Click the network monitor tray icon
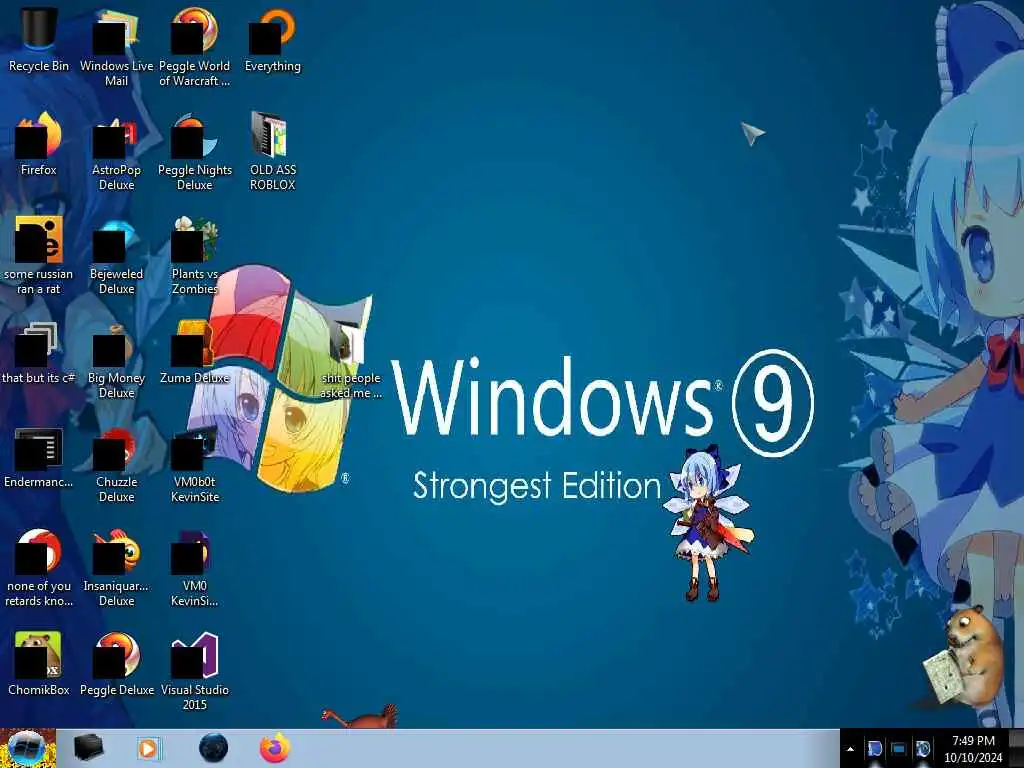Screen dimensions: 1024x768 (x=899, y=749)
